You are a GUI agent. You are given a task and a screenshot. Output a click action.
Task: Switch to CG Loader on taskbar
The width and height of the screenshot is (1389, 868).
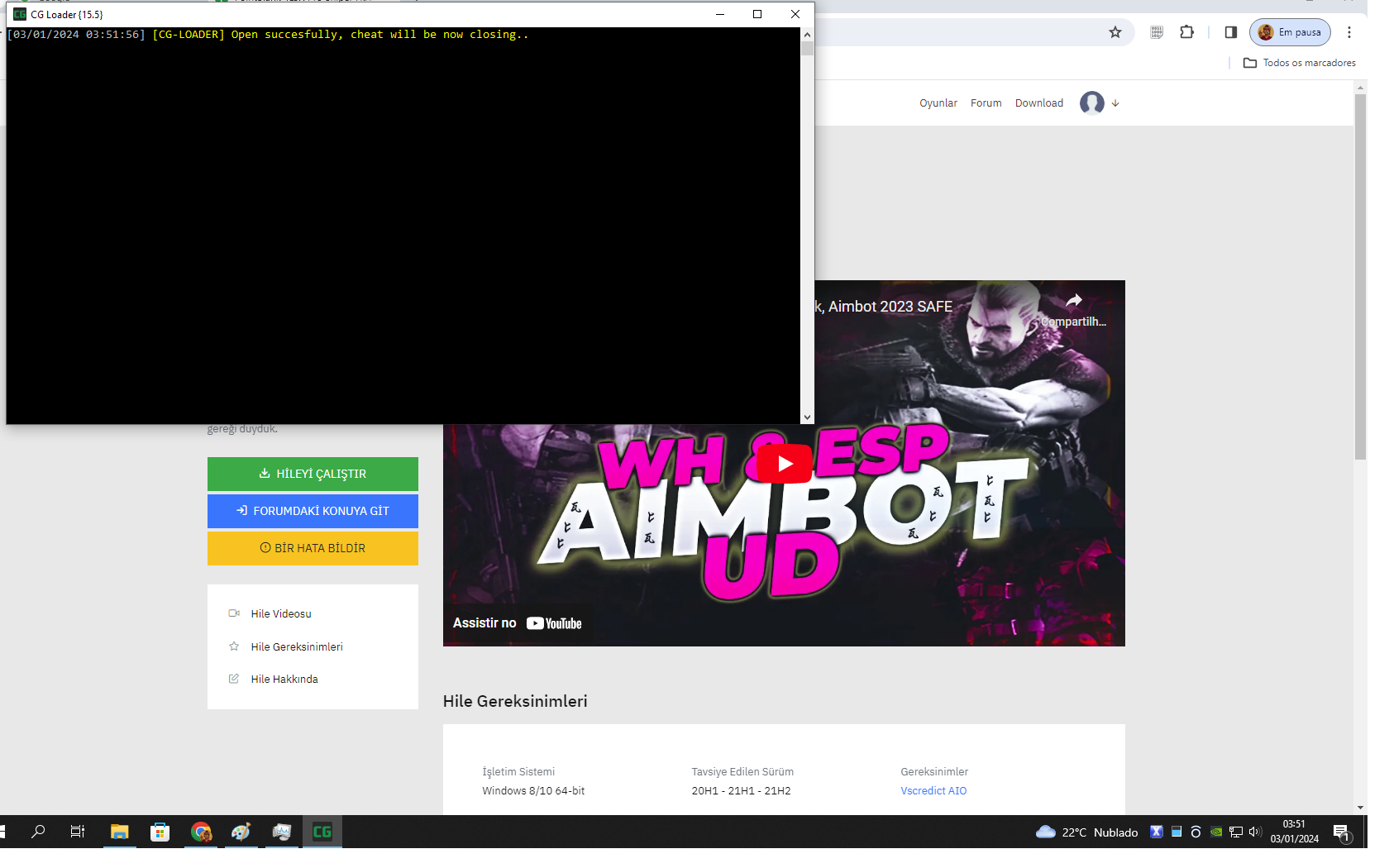click(322, 832)
